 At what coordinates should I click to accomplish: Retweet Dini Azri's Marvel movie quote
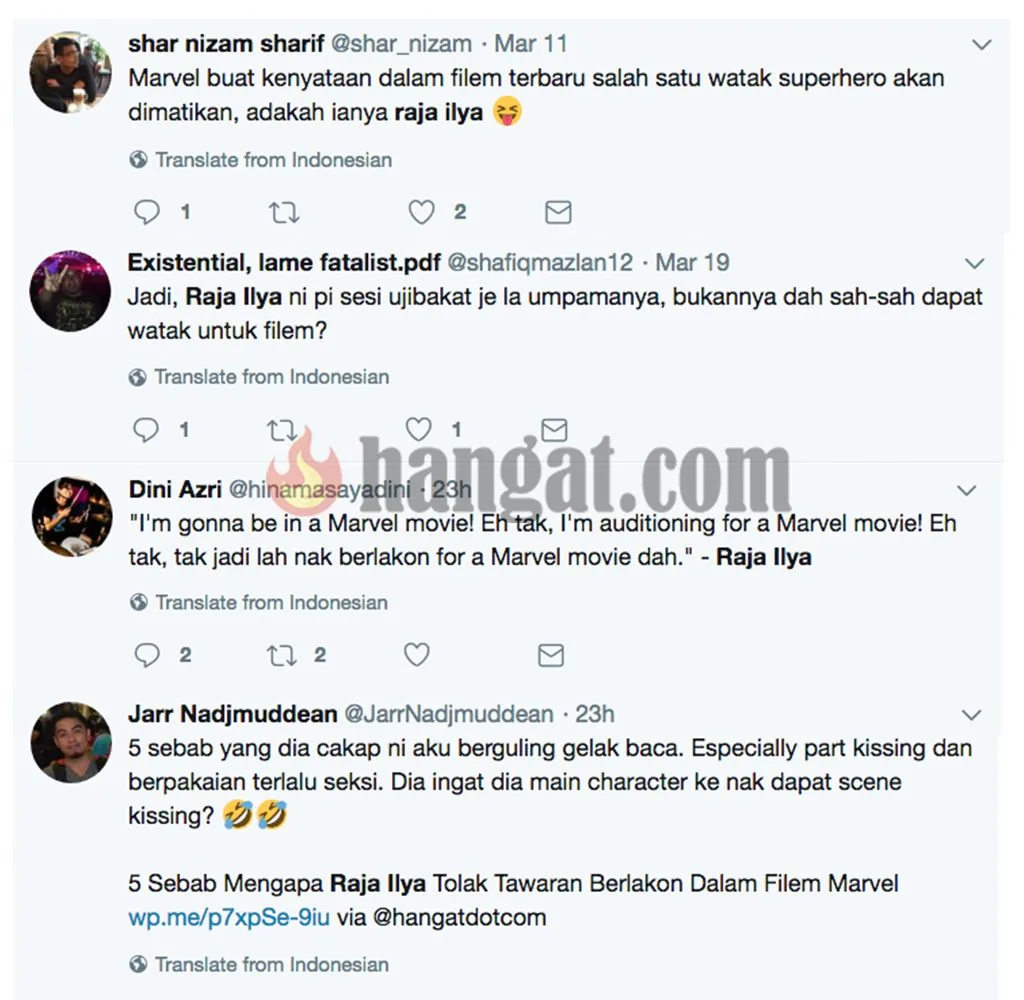pos(282,655)
